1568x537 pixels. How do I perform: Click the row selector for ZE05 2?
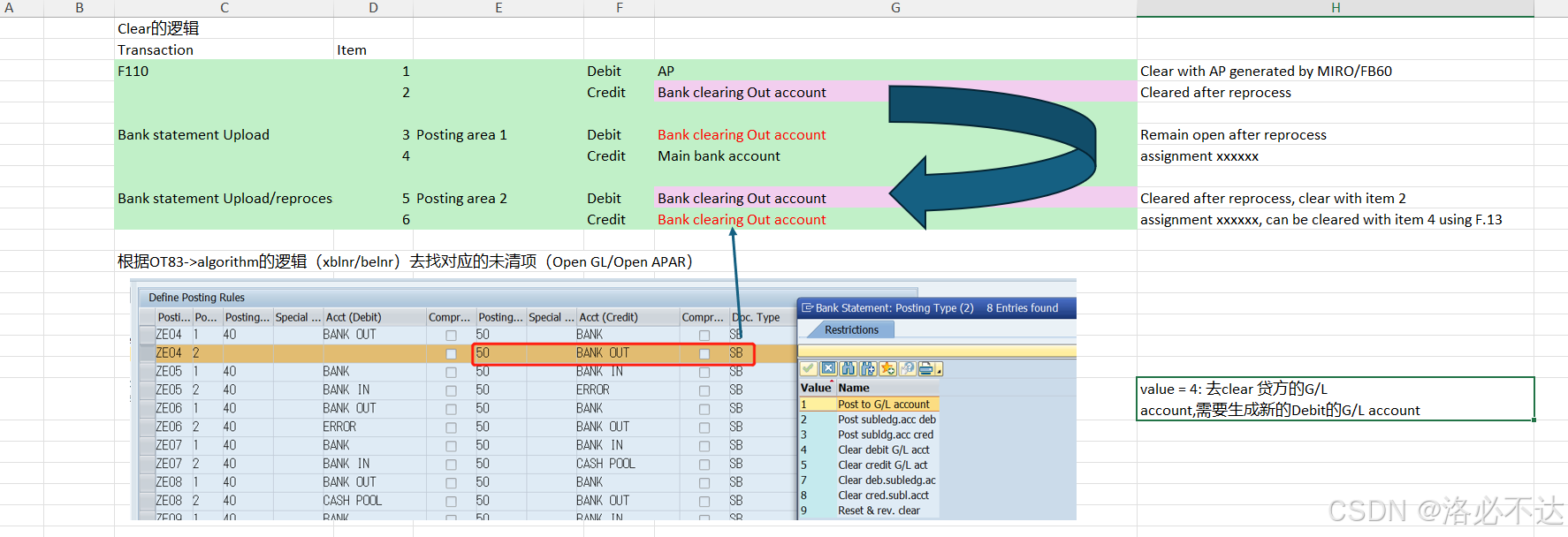(x=147, y=390)
